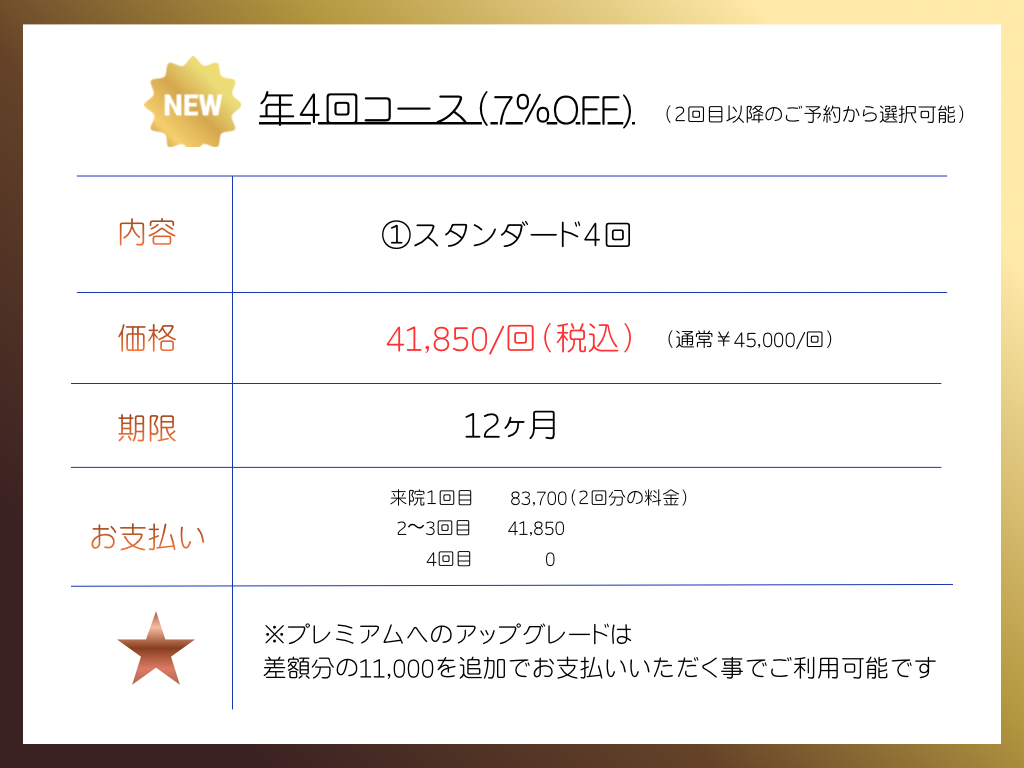Click the gold NEW badge icon
1024x768 pixels.
[x=193, y=102]
